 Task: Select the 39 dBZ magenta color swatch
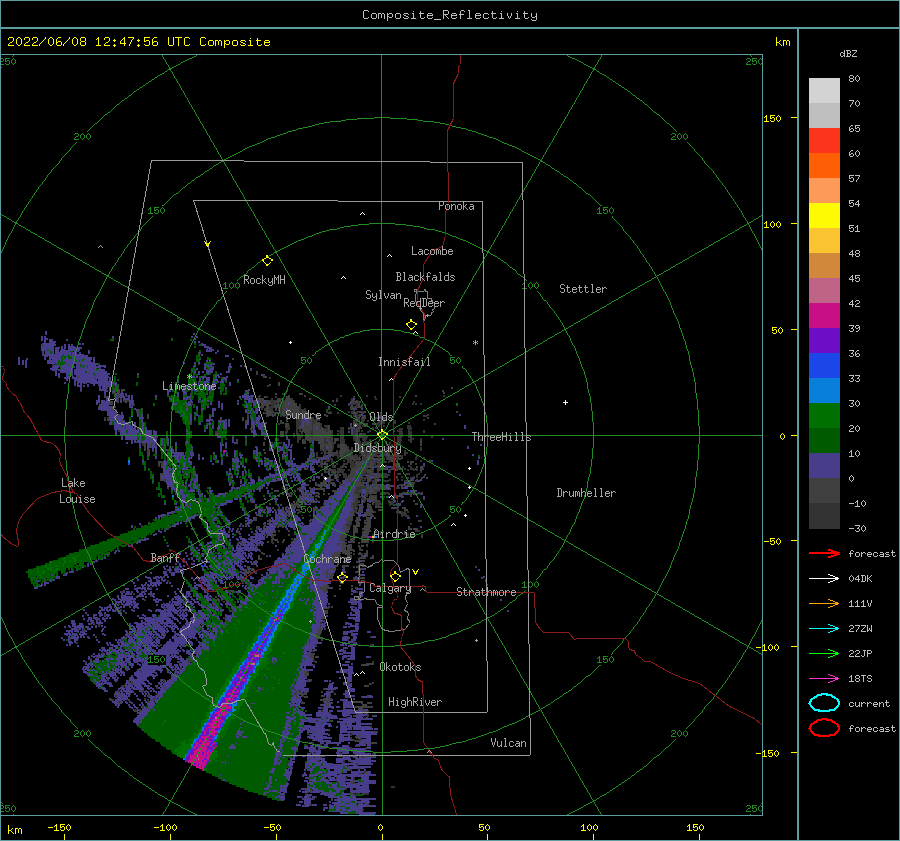pyautogui.click(x=824, y=316)
